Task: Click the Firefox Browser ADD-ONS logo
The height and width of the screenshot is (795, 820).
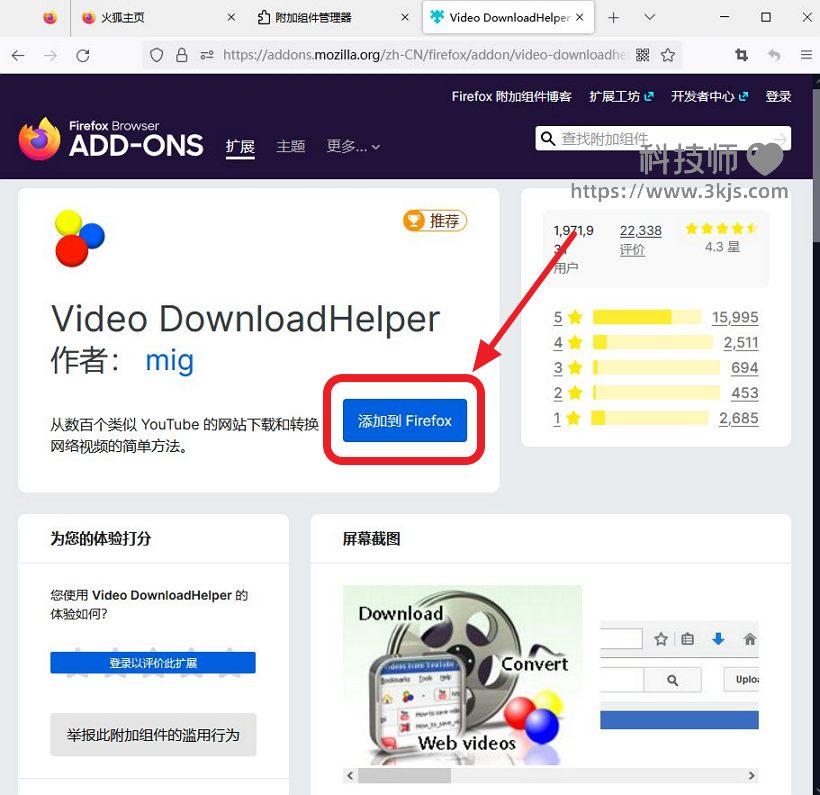Action: (110, 139)
